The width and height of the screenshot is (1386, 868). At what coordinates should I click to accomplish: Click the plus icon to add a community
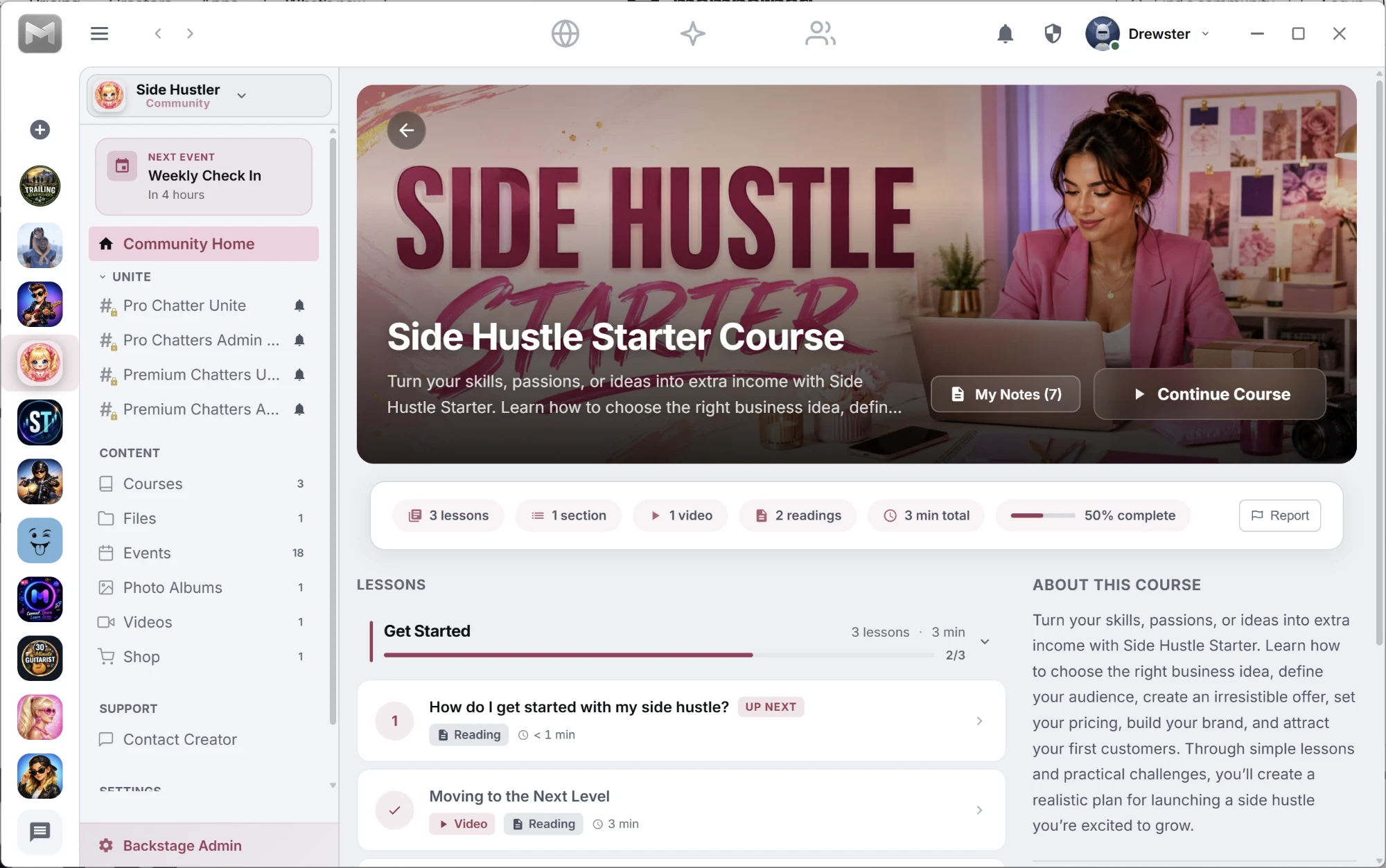[40, 130]
